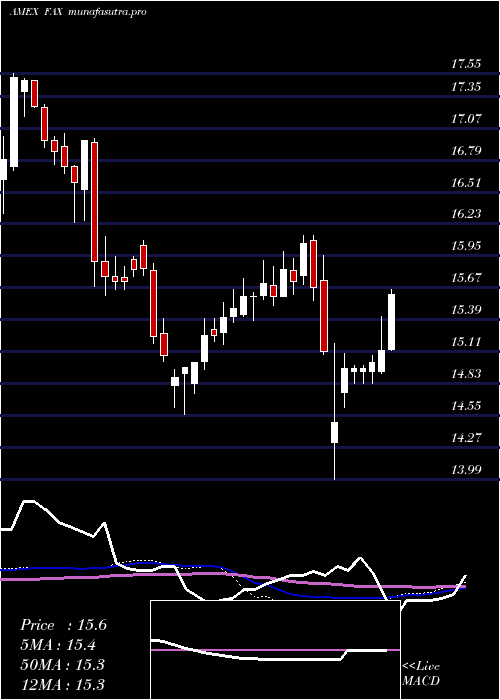Click the MACD inset chart box
The height and width of the screenshot is (700, 500).
pos(275,650)
